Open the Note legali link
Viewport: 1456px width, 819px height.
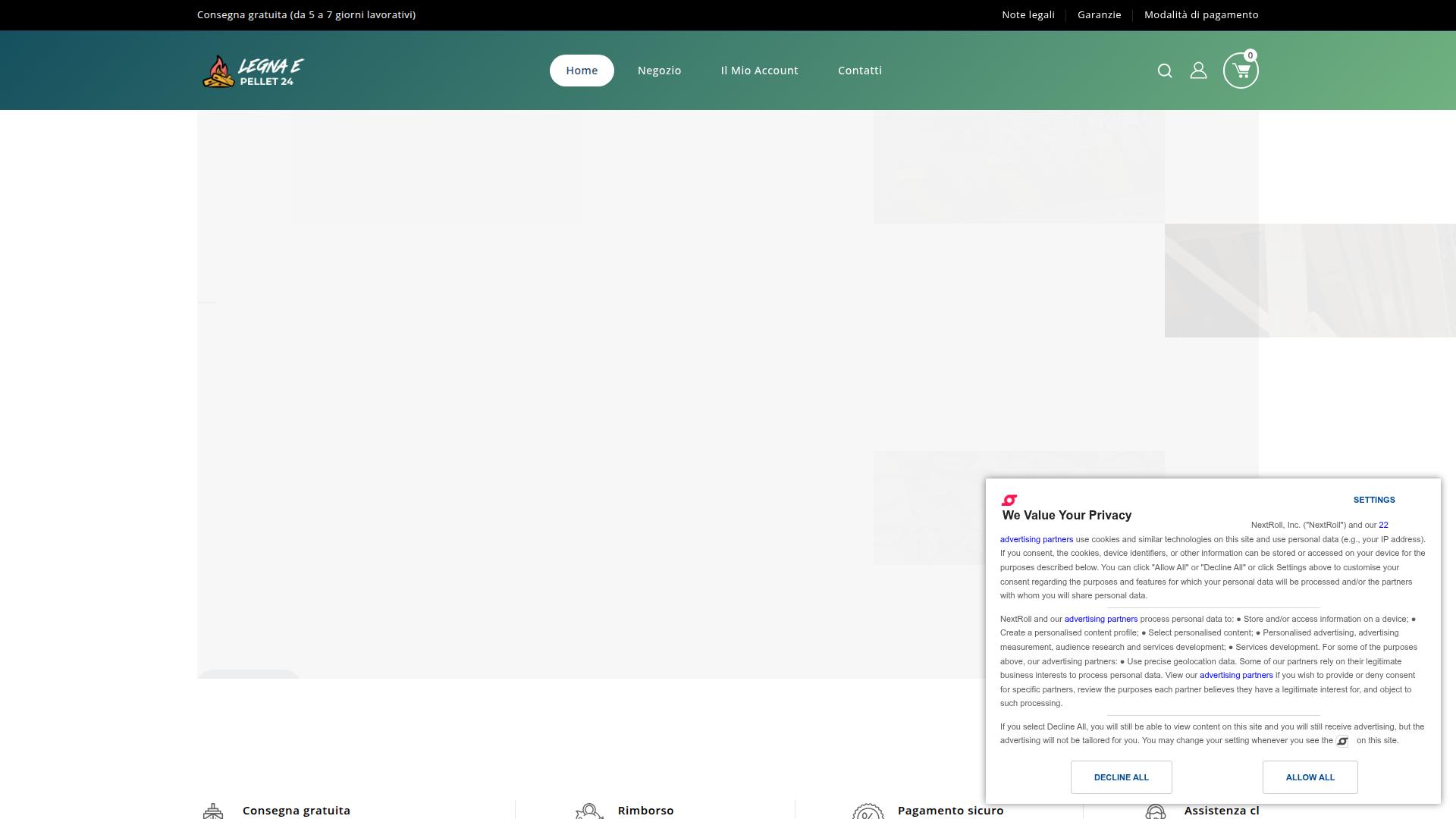pyautogui.click(x=1028, y=14)
